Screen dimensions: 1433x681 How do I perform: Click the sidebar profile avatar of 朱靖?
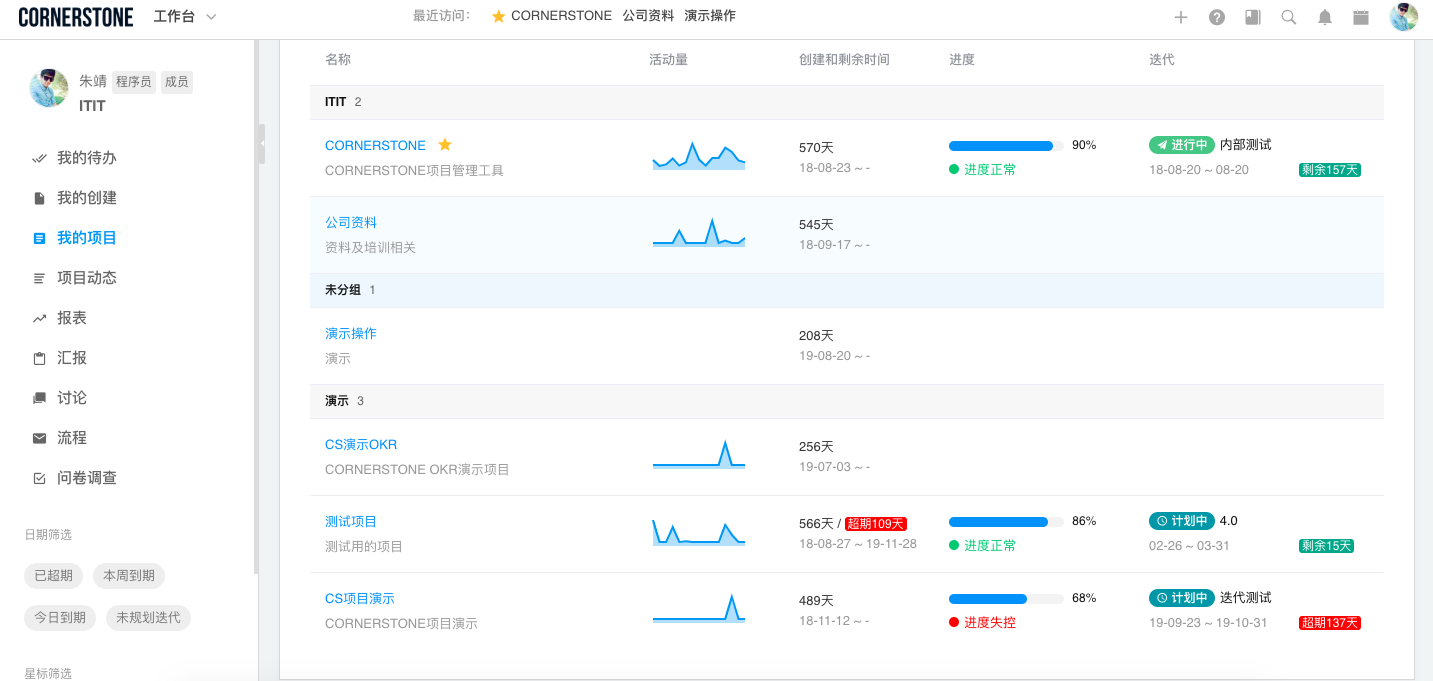tap(49, 89)
